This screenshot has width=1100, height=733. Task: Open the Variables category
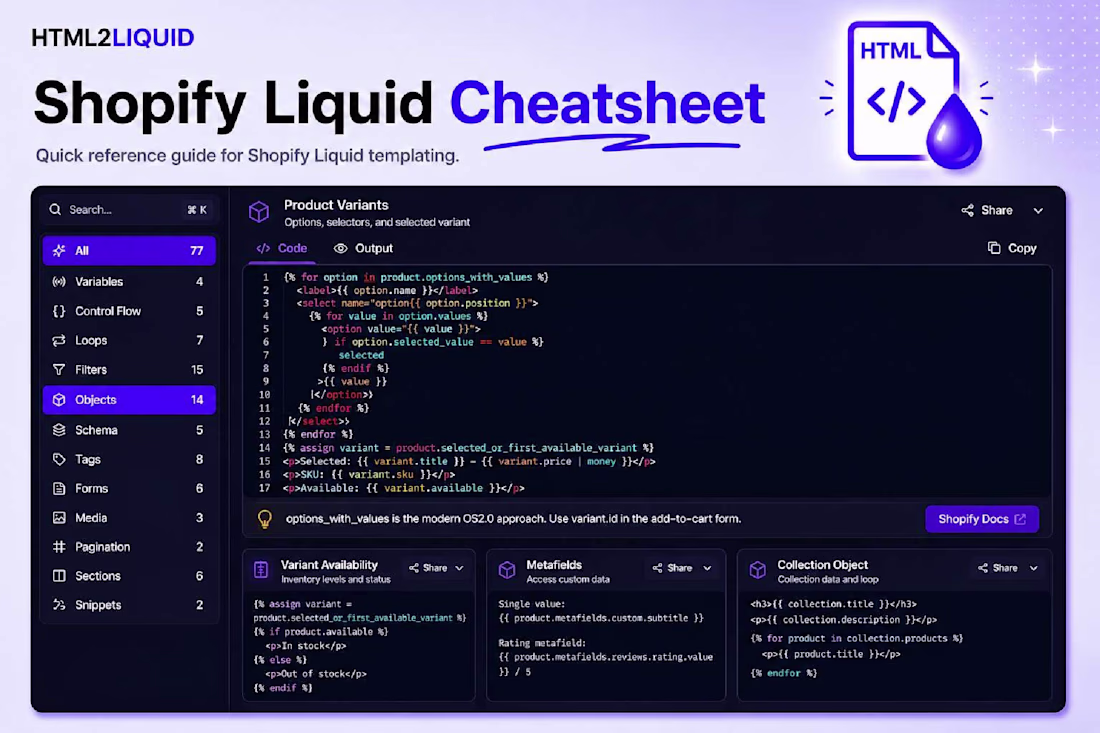[128, 281]
